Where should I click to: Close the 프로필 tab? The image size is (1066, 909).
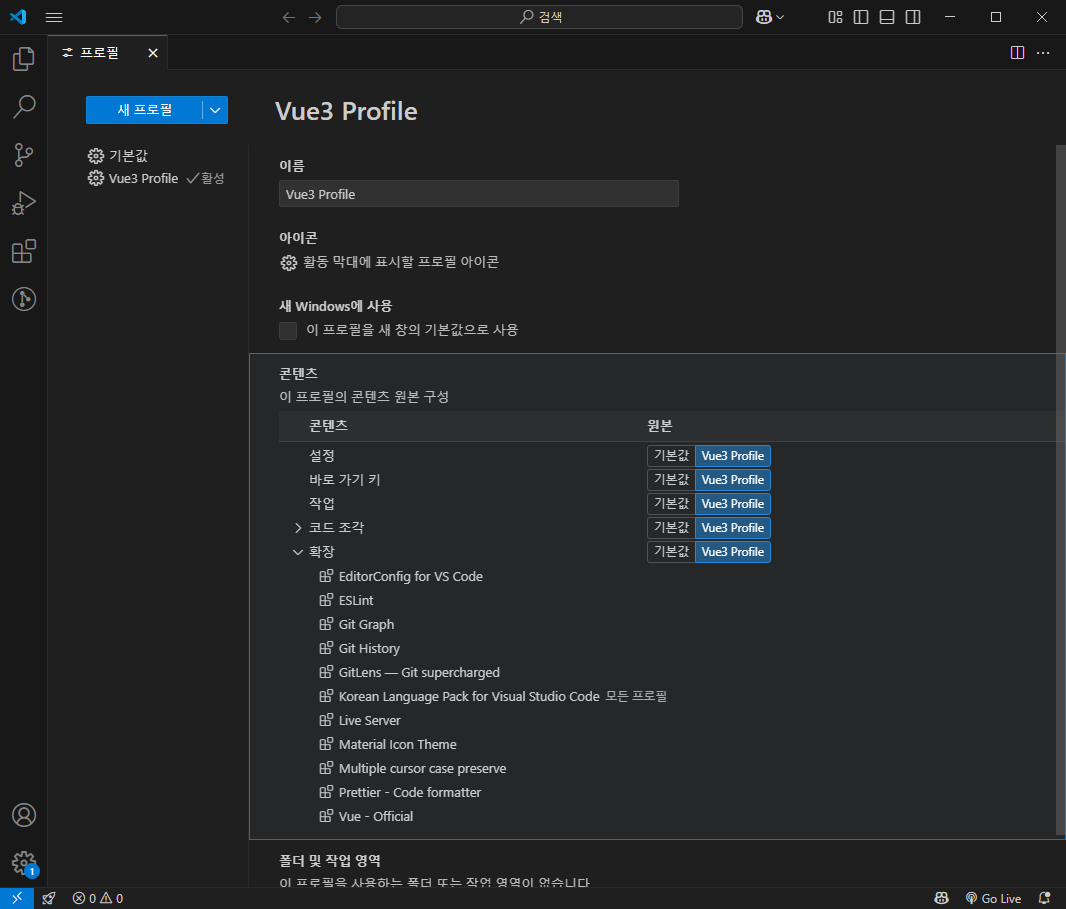click(153, 52)
